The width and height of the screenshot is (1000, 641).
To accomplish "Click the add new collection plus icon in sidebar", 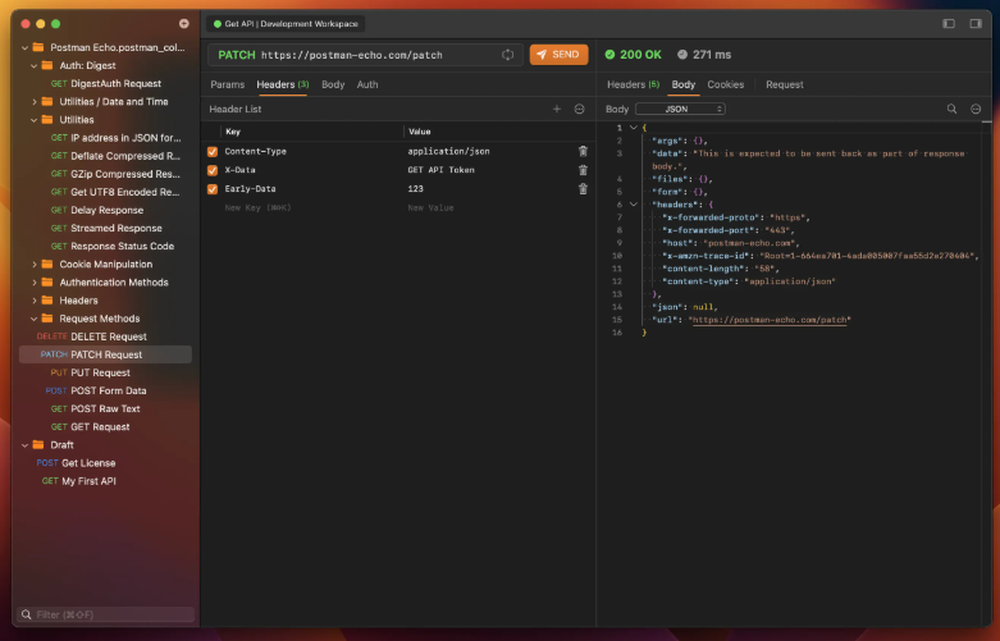I will pyautogui.click(x=184, y=23).
